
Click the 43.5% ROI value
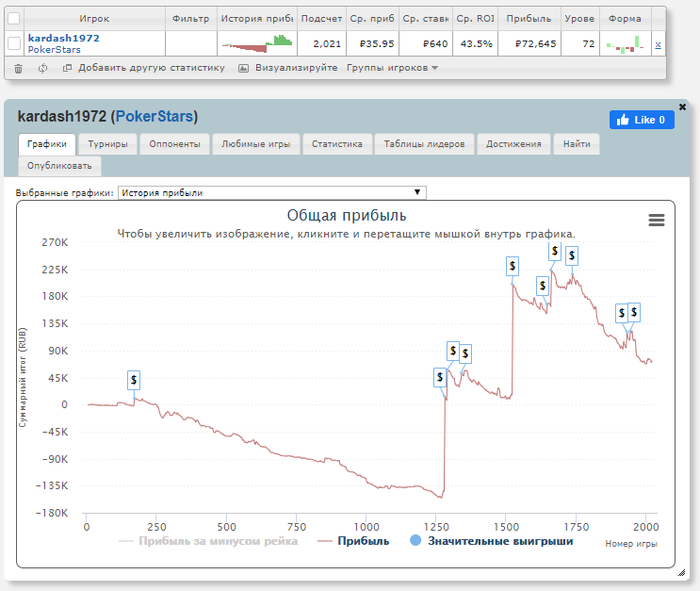coord(476,44)
